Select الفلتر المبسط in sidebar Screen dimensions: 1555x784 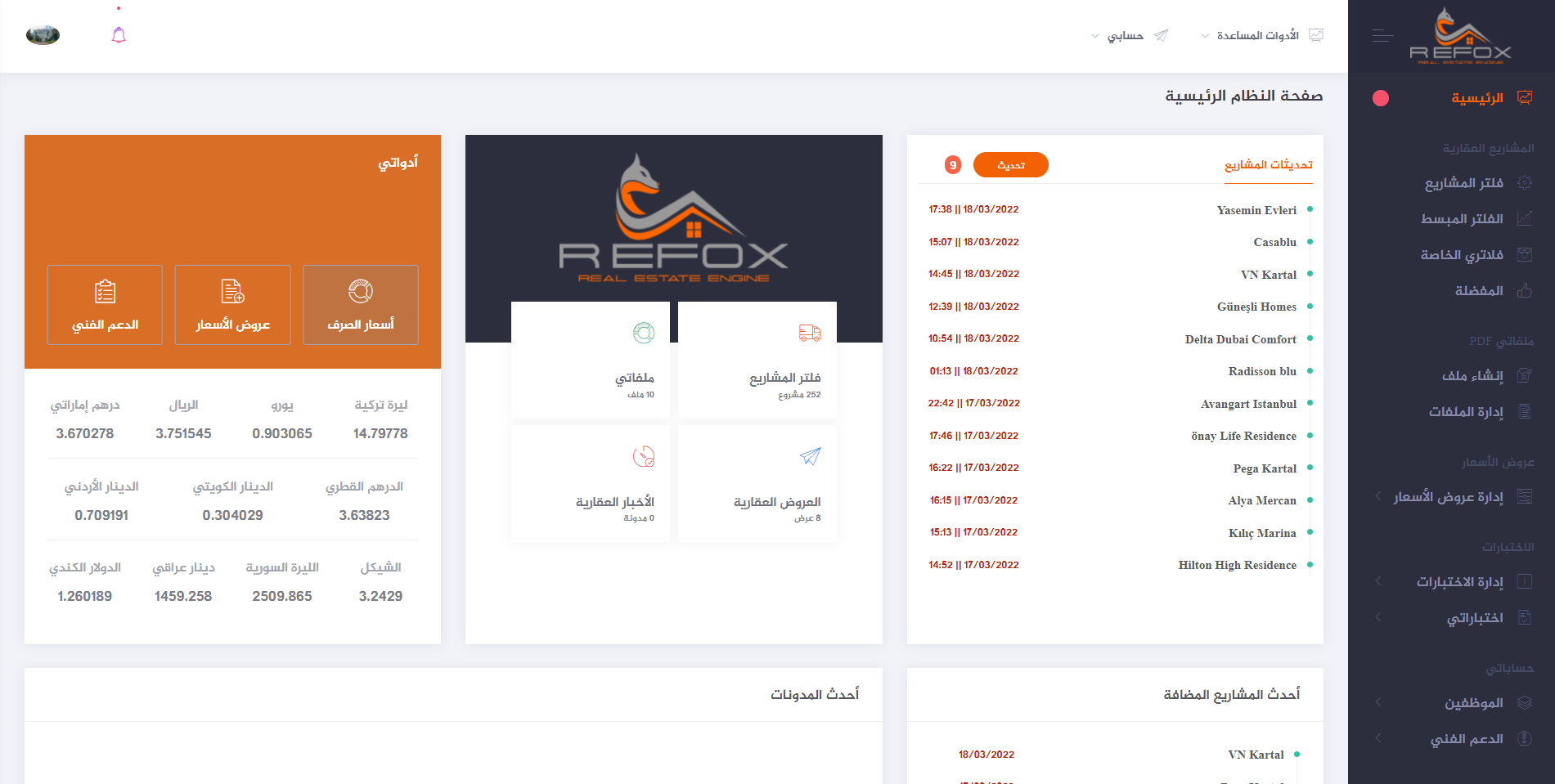coord(1462,219)
